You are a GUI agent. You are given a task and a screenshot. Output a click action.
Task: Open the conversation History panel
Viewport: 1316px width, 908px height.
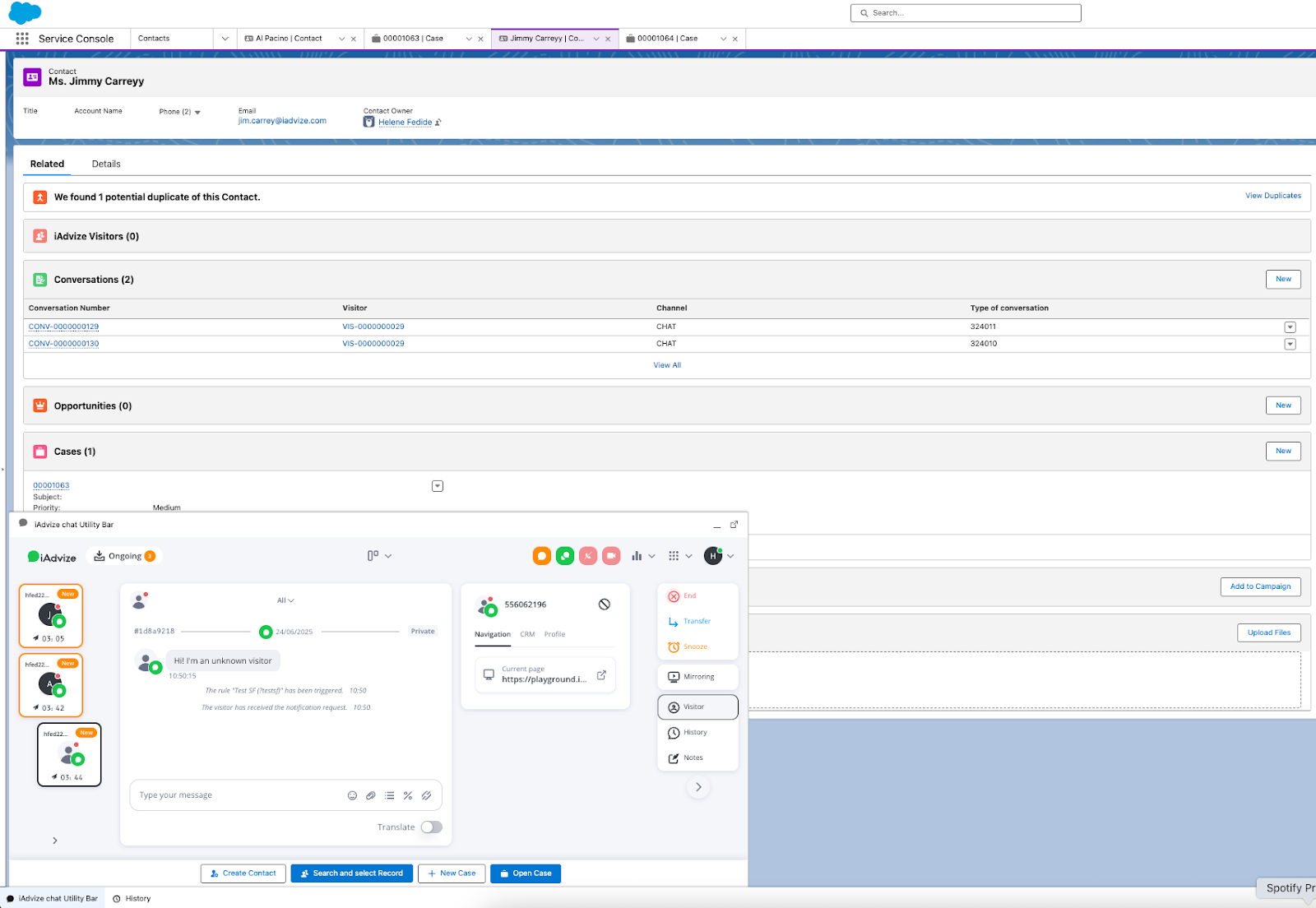pos(688,733)
